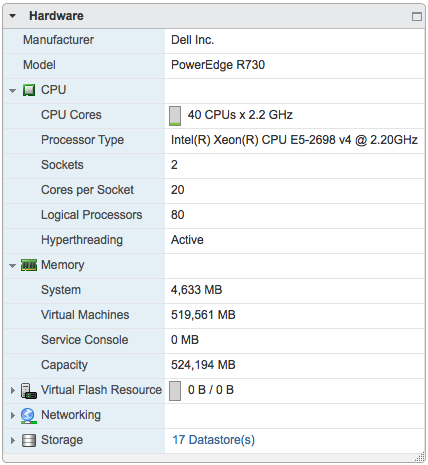Click the Hardware panel title

[x=56, y=16]
